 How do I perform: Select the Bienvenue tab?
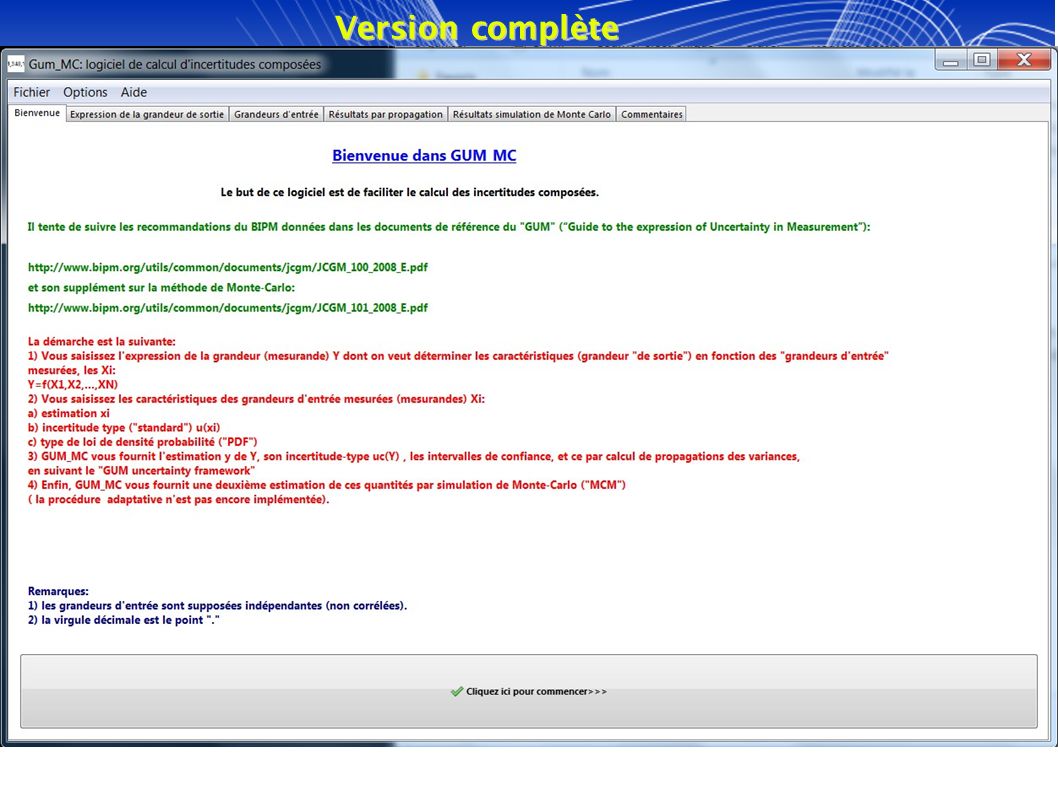point(36,113)
